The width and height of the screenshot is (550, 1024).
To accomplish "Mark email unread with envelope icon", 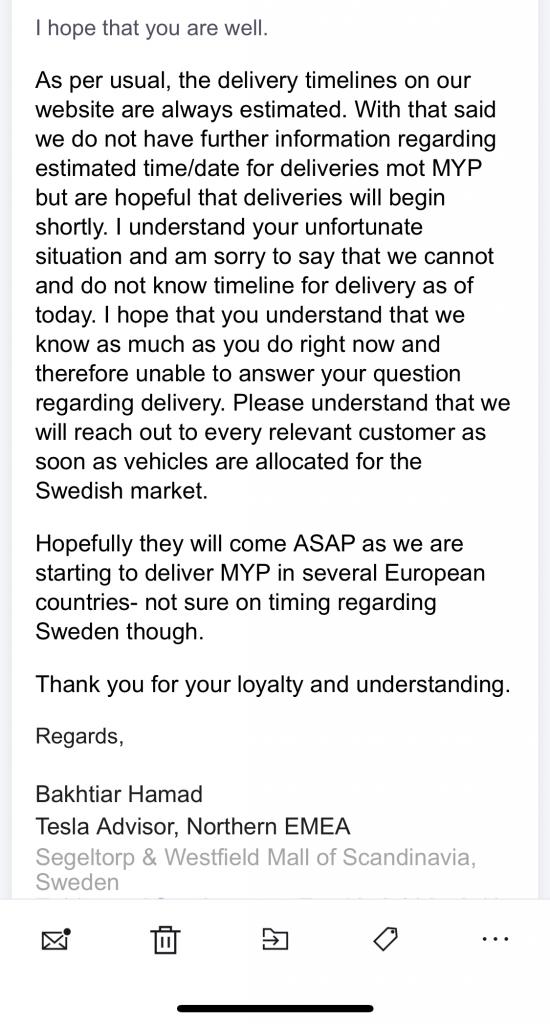I will [56, 939].
